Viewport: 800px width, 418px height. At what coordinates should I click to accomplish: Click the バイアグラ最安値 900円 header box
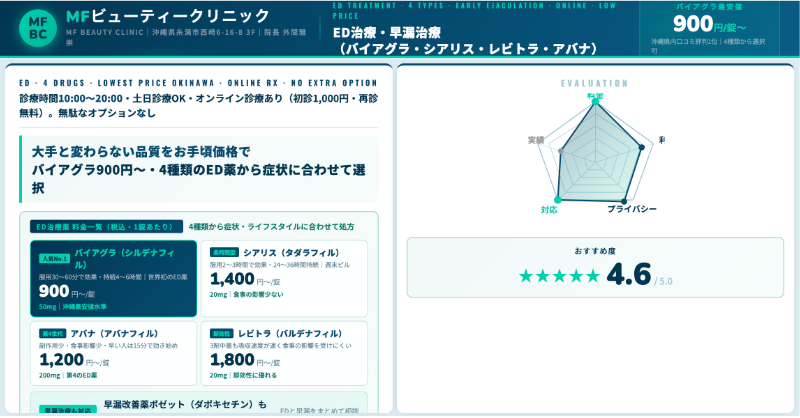(x=709, y=28)
